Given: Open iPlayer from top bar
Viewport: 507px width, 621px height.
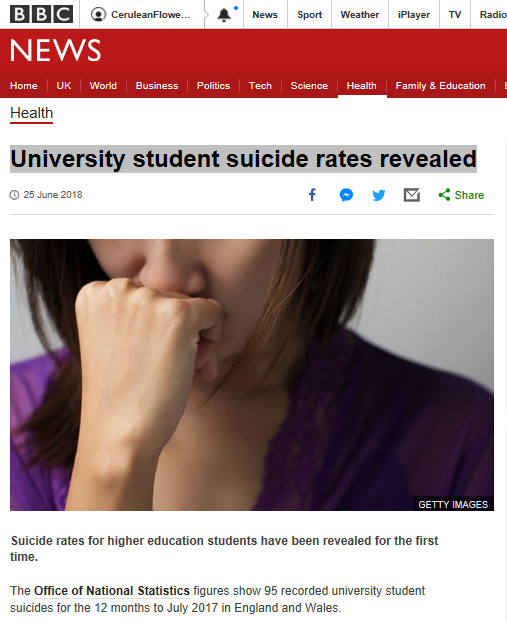Looking at the screenshot, I should point(414,15).
